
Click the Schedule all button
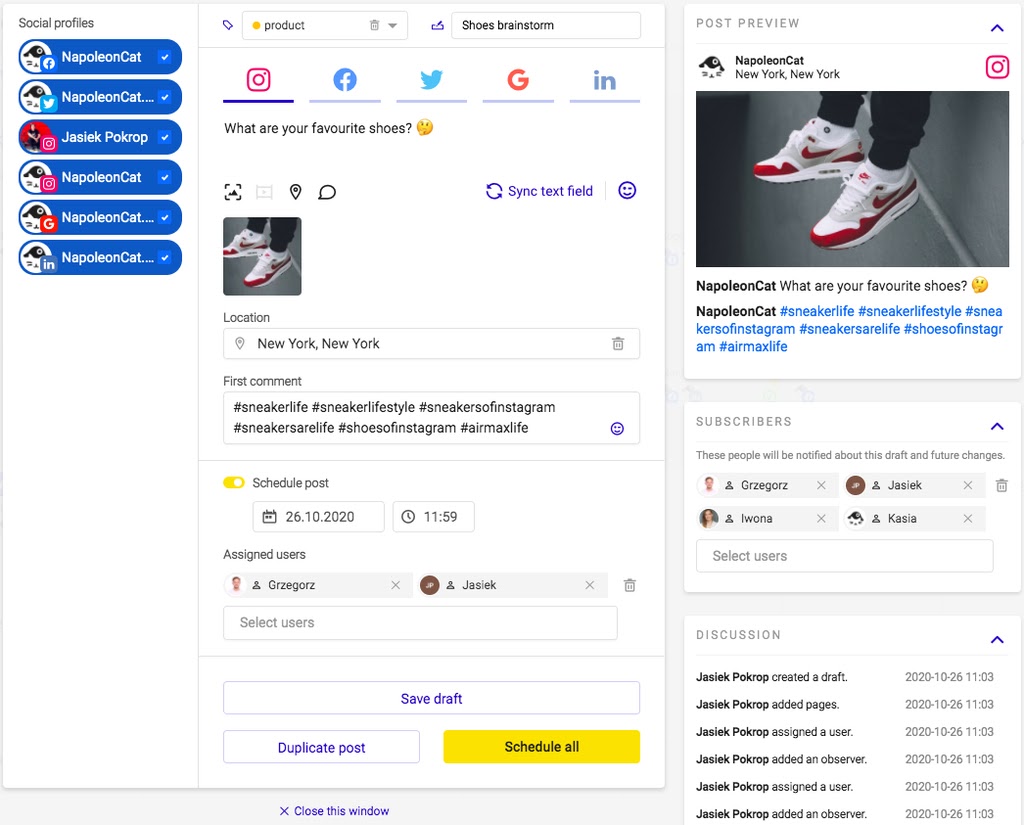point(541,747)
